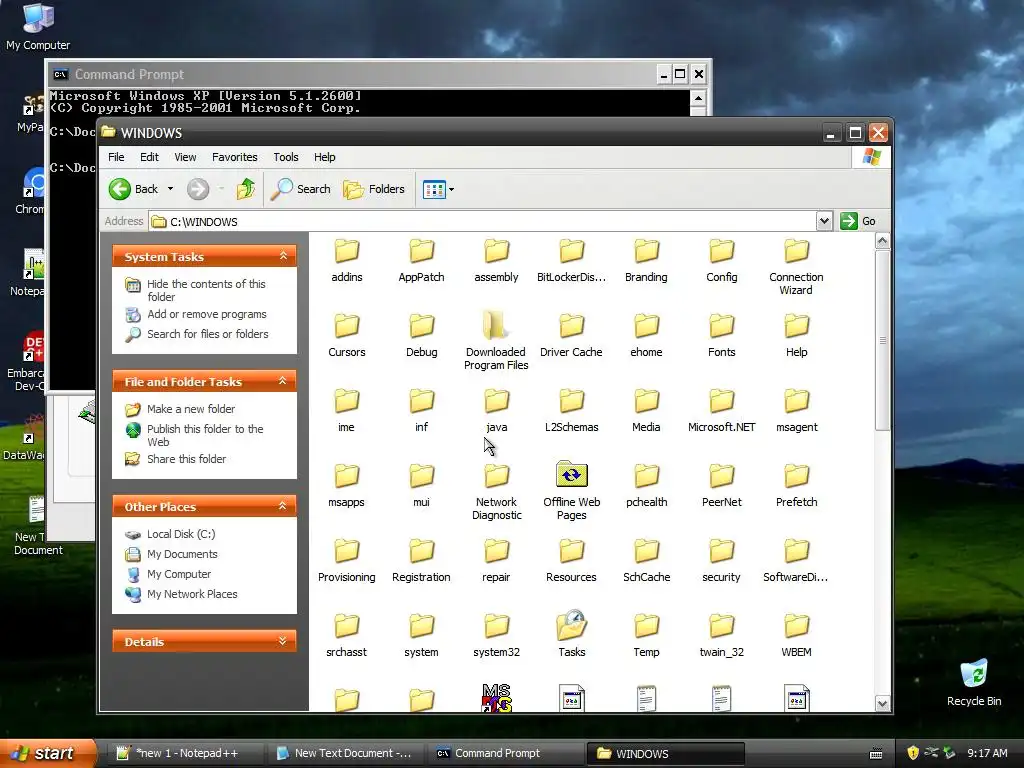
Task: Select the WBEM folder icon
Action: pyautogui.click(x=797, y=626)
